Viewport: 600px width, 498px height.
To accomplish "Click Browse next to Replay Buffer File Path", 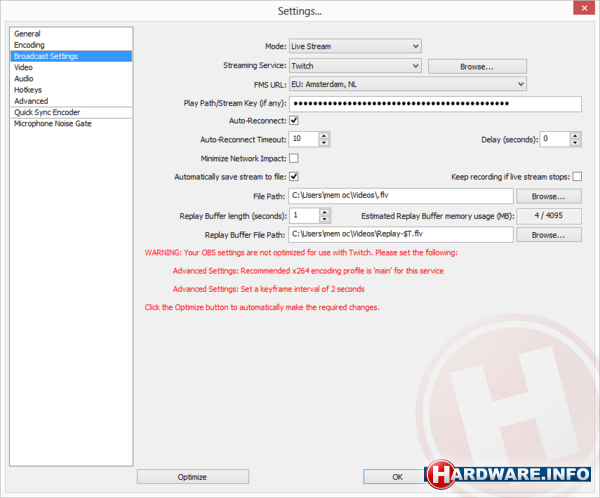I will click(548, 235).
